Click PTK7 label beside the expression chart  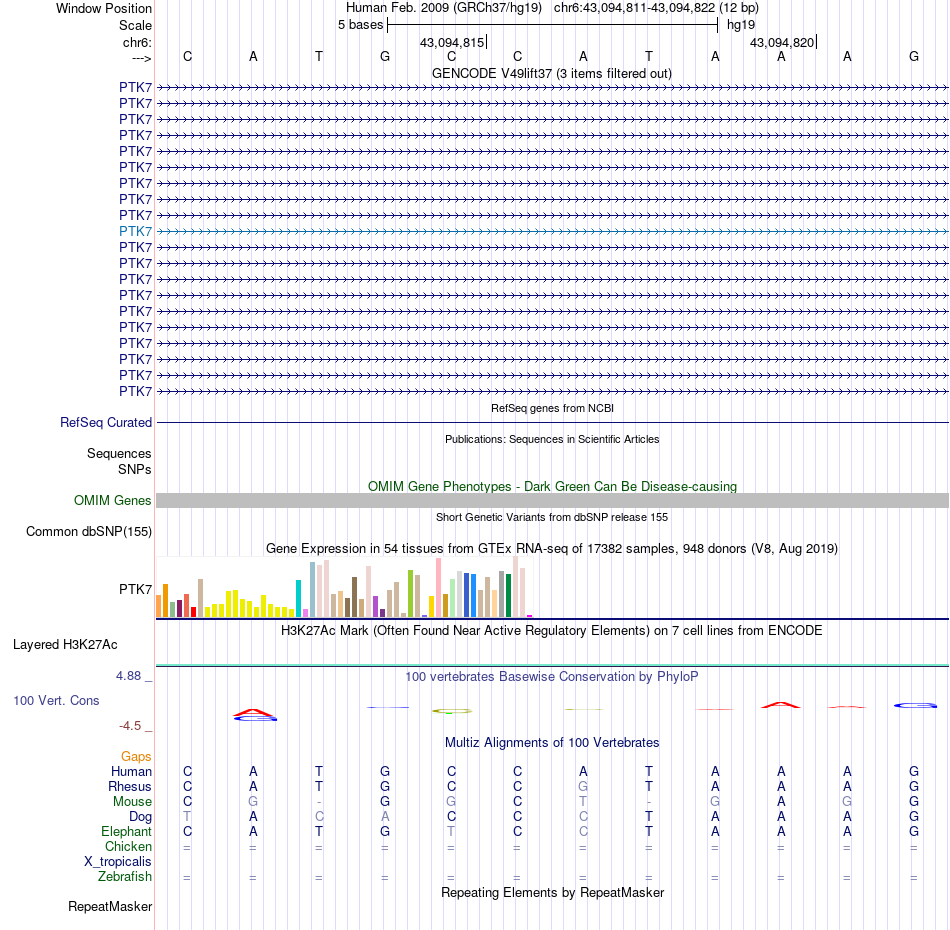click(135, 589)
